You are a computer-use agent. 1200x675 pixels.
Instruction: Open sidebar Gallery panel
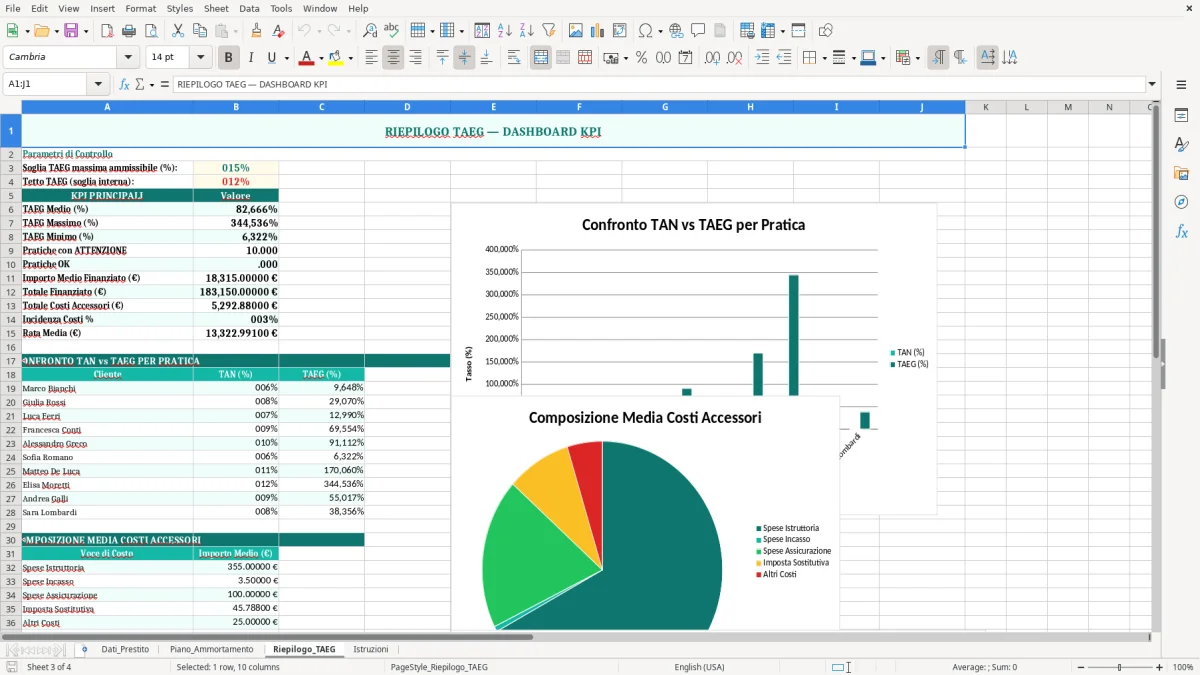(1181, 174)
